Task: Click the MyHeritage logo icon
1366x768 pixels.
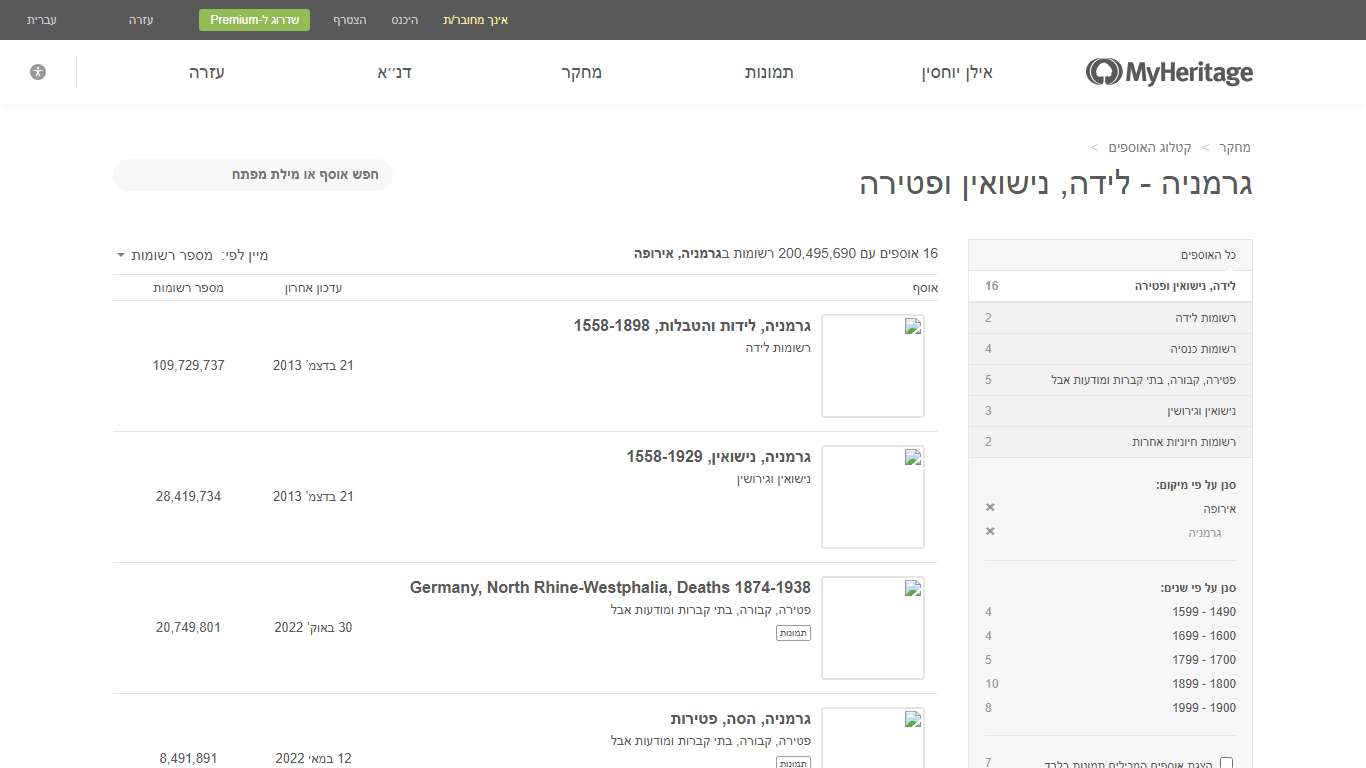Action: [1104, 72]
